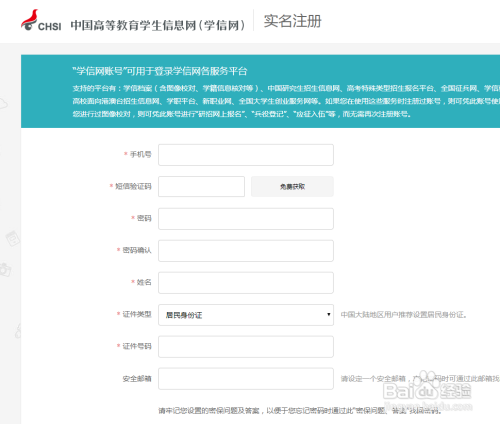Click the CHSI bird logo
The image size is (500, 424).
41,21
